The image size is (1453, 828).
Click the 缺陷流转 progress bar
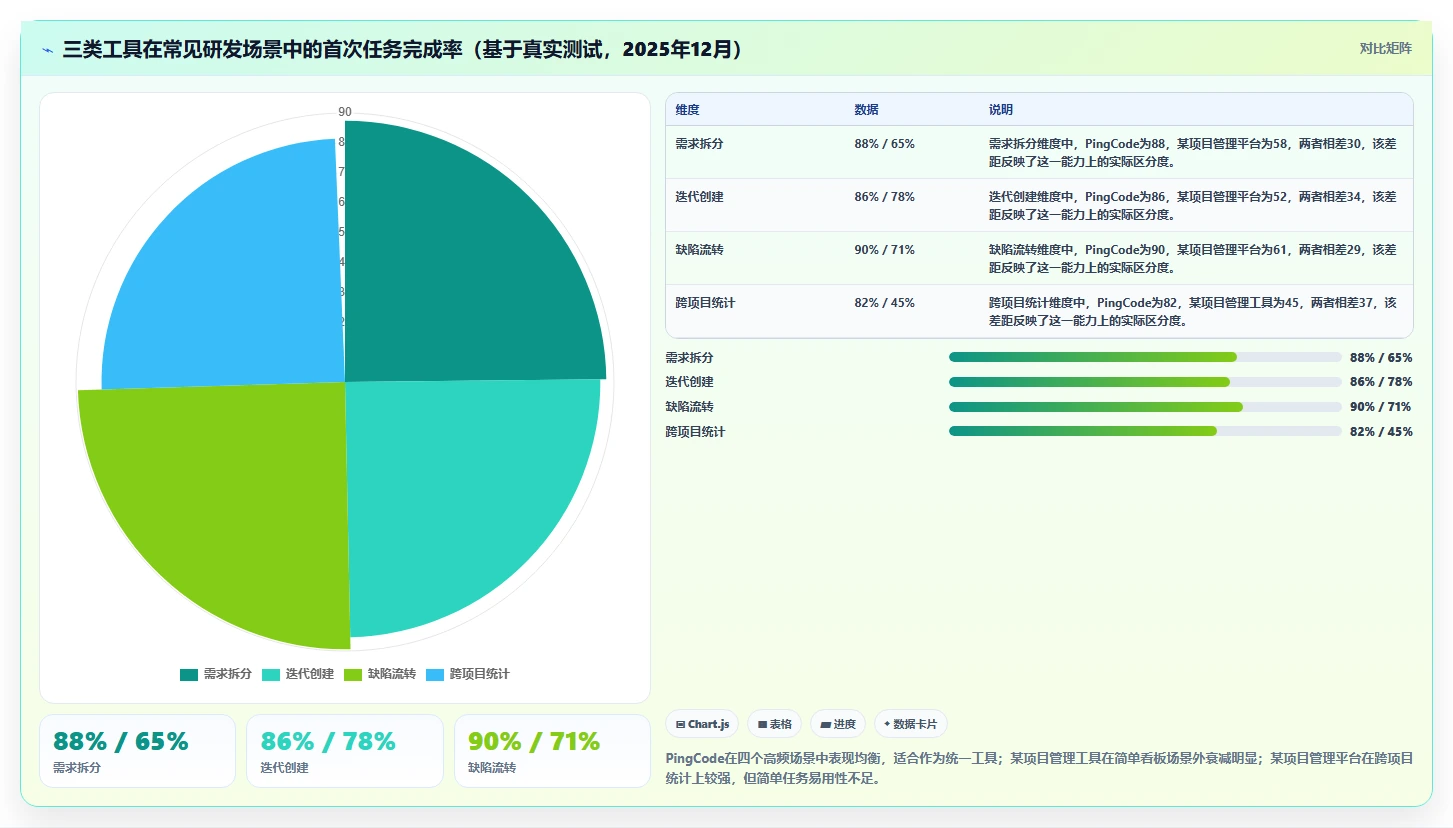click(1145, 407)
